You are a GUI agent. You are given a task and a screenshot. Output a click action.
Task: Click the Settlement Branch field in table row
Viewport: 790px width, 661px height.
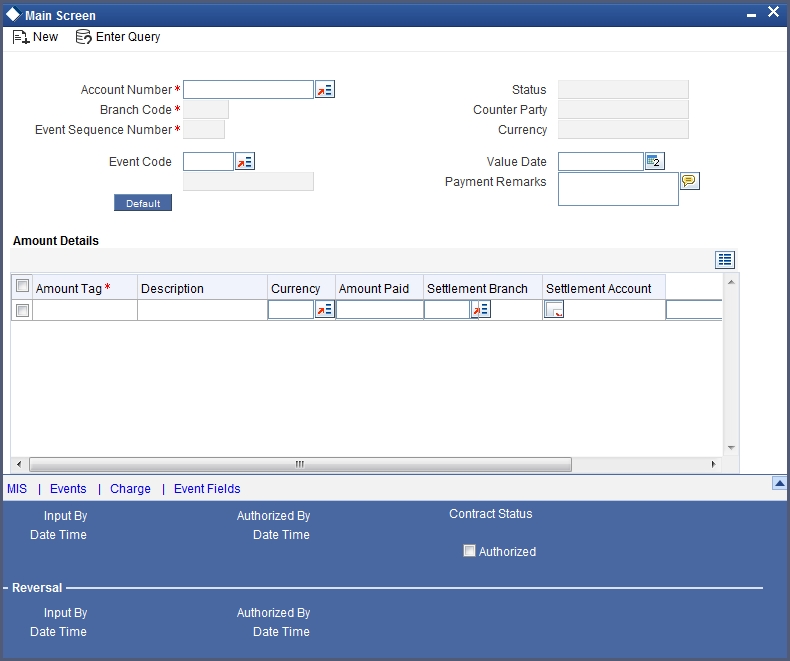(x=447, y=310)
